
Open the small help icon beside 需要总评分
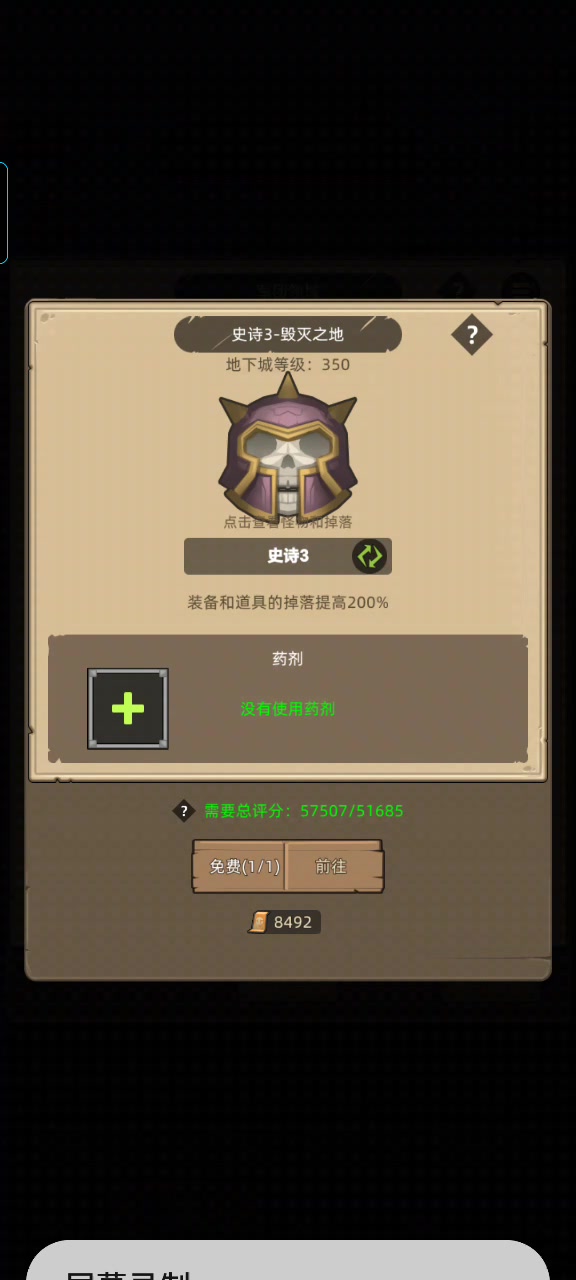click(183, 811)
